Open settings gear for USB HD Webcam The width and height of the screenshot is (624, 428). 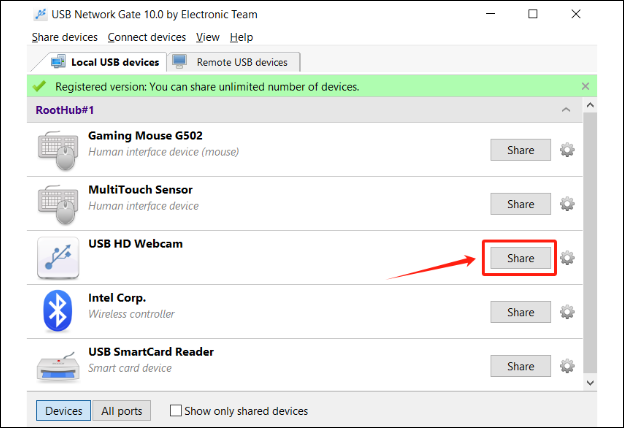pyautogui.click(x=567, y=258)
